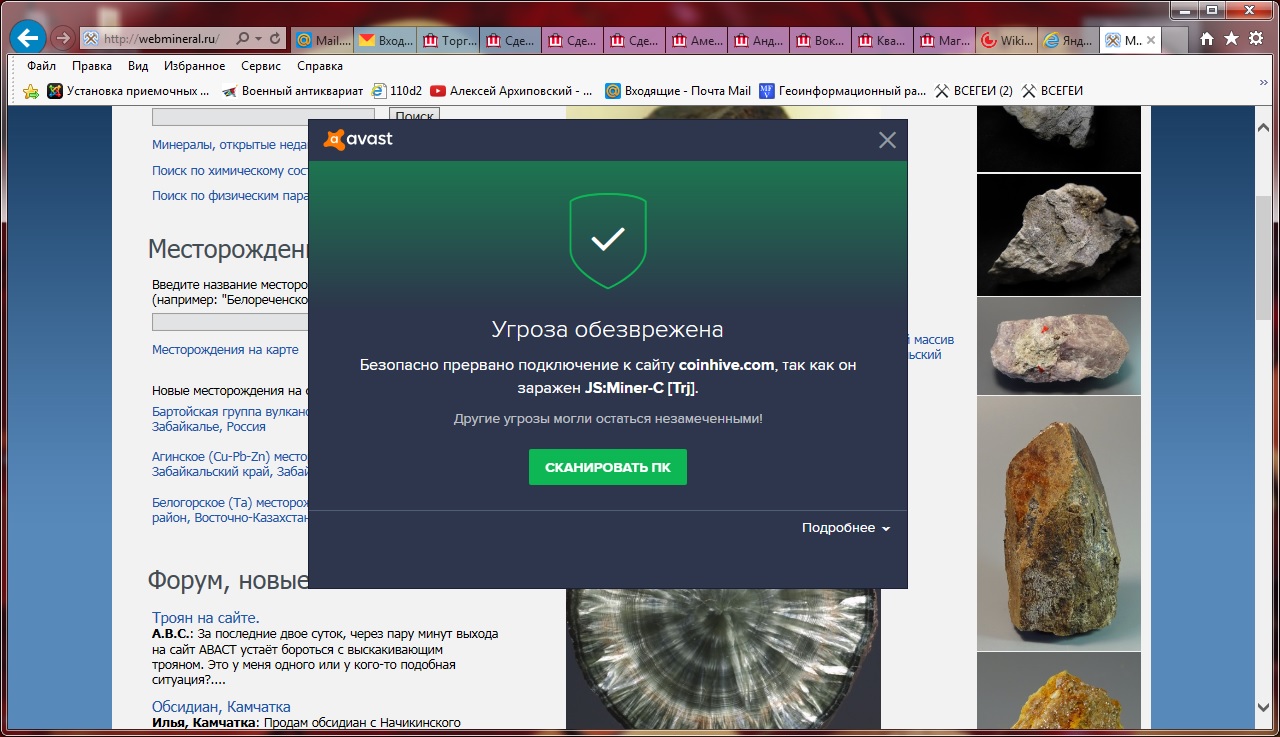Open the browser Home icon

1207,39
